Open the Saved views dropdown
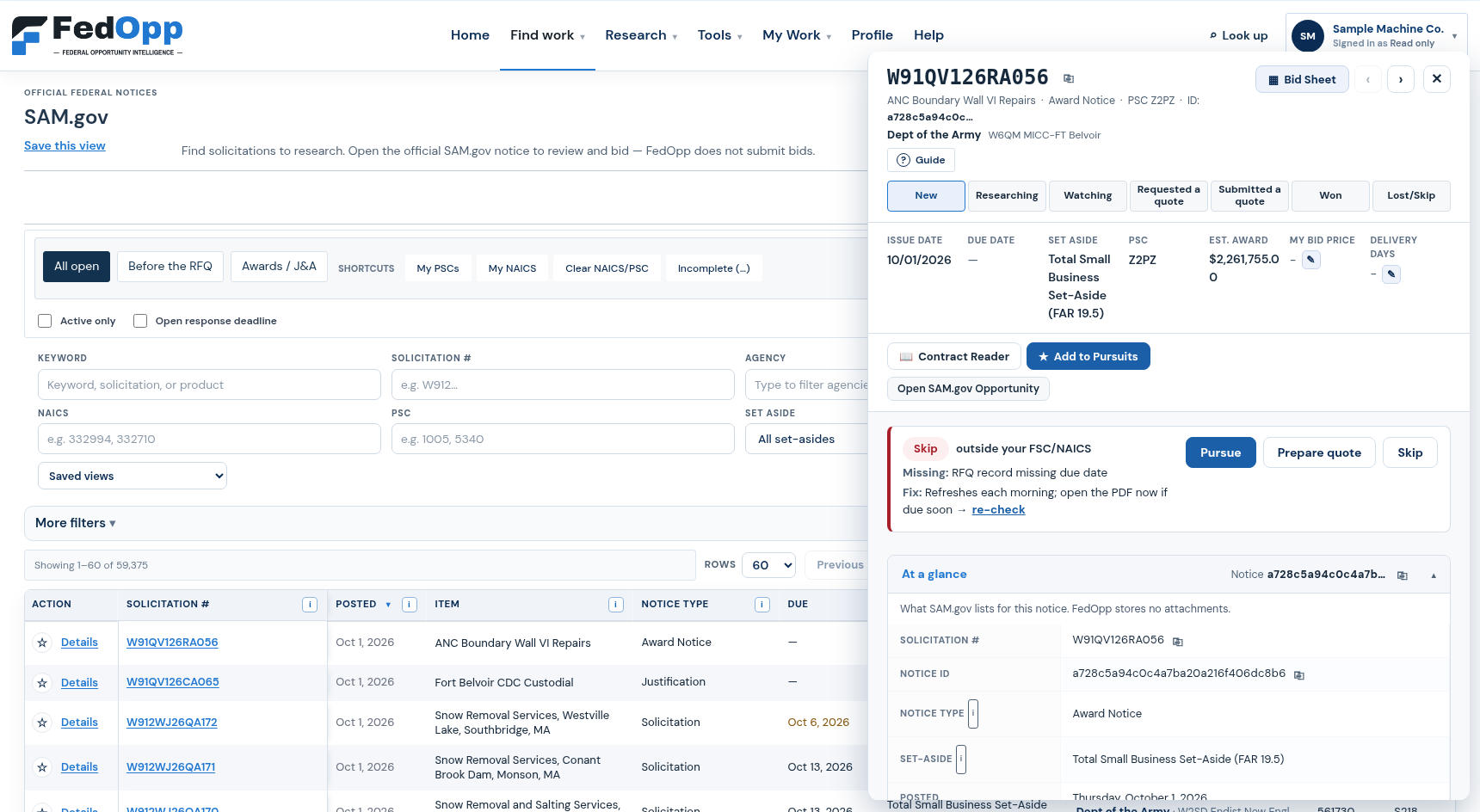 click(133, 476)
